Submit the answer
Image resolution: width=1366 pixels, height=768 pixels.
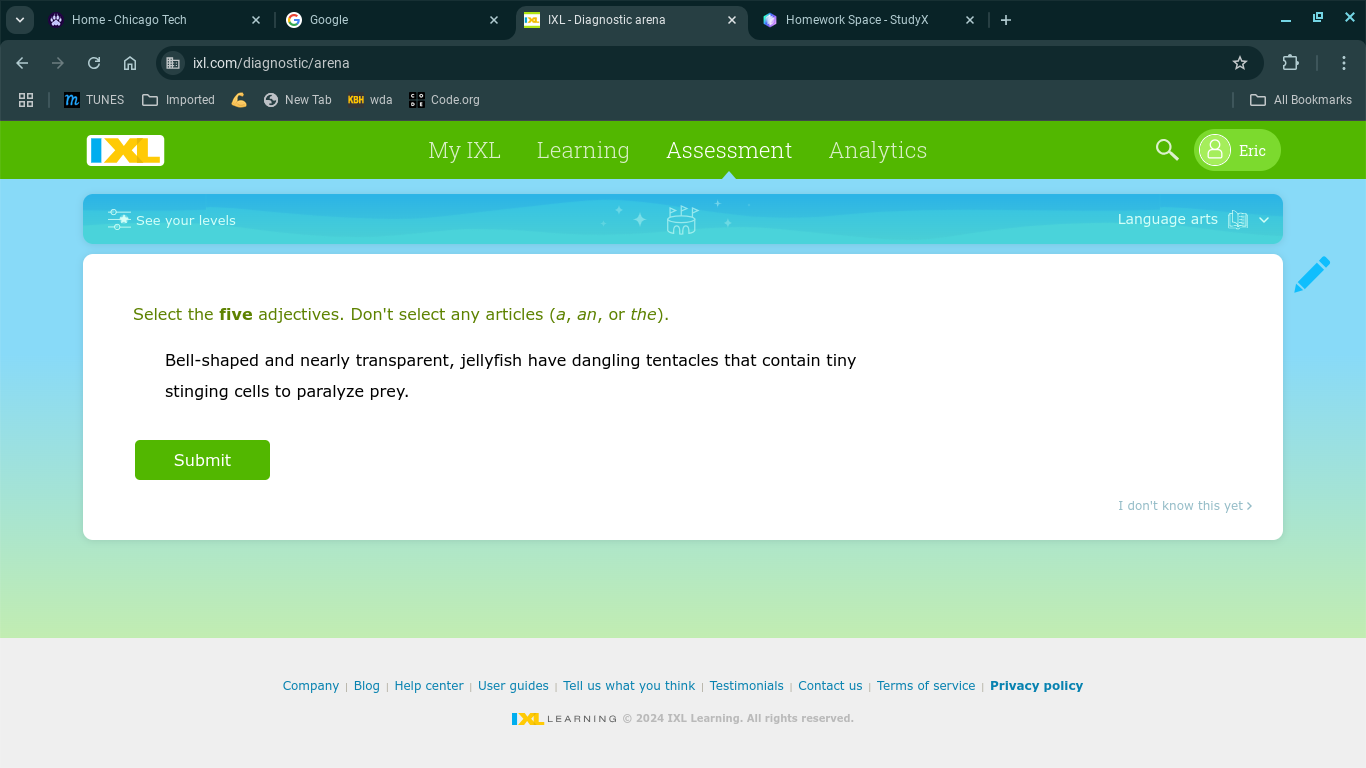pos(202,460)
